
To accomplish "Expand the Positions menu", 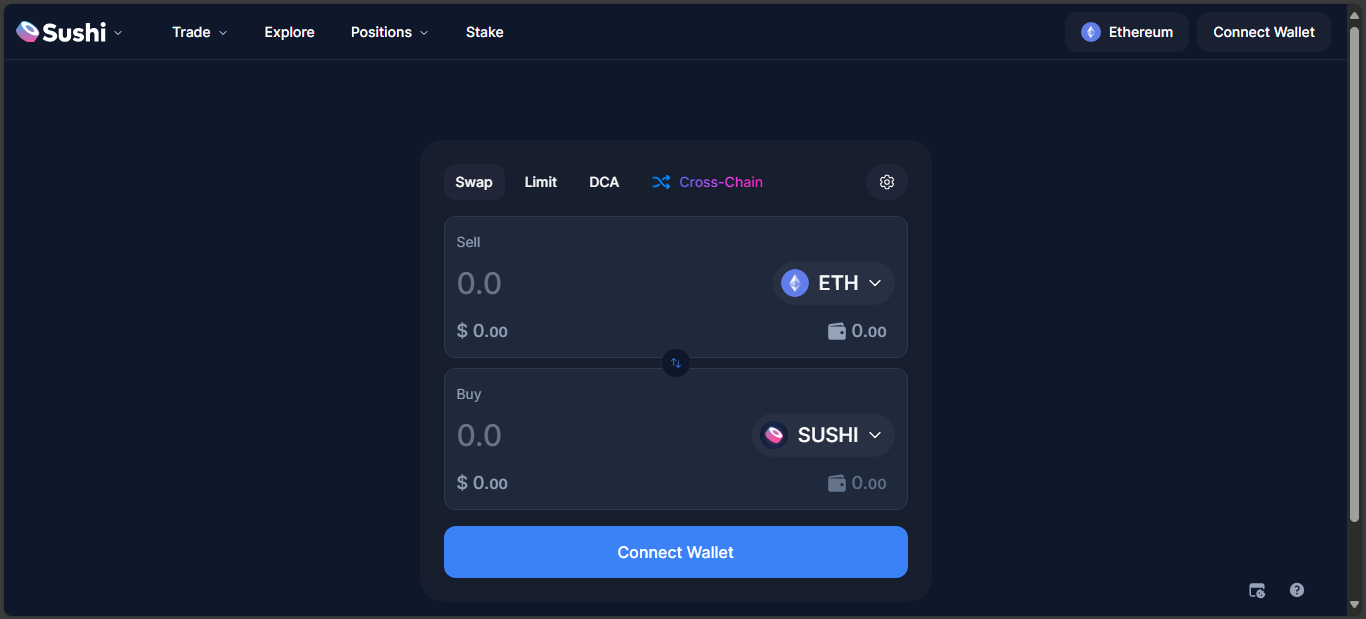I will (x=389, y=32).
